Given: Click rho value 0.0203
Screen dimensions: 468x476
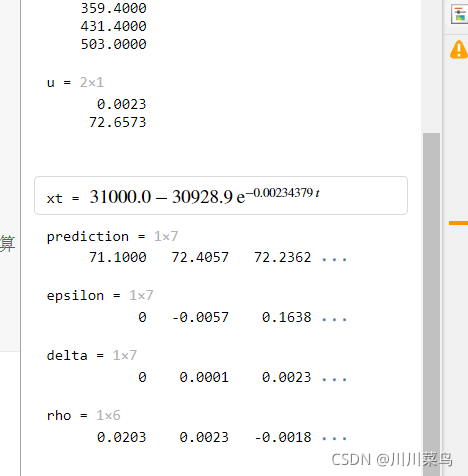Looking at the screenshot, I should click(122, 437).
